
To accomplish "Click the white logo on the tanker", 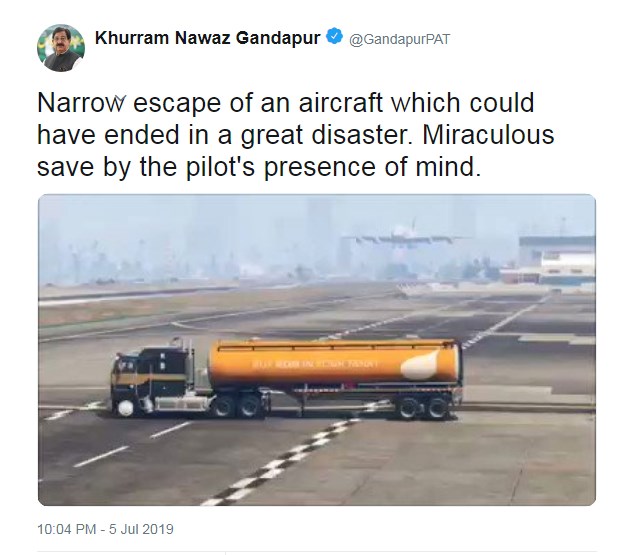I will tap(420, 365).
